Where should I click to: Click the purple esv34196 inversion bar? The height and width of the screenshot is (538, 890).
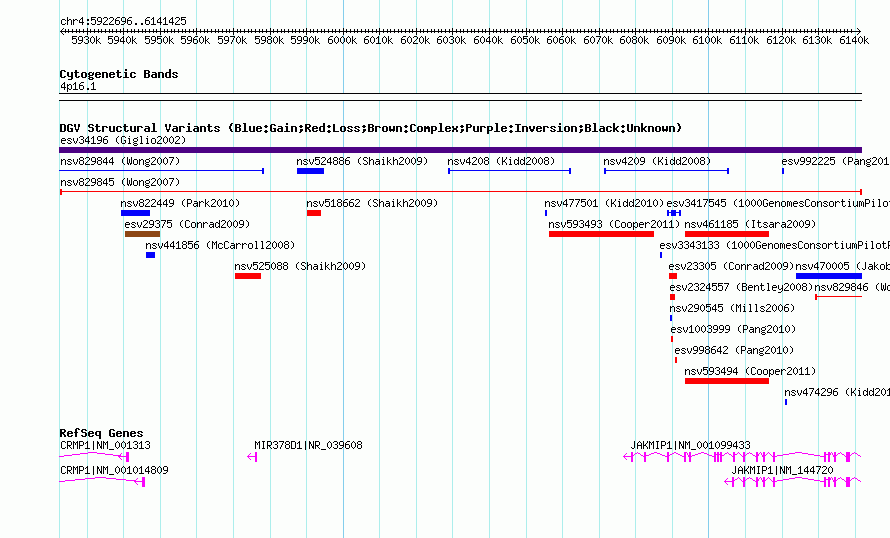click(x=460, y=150)
